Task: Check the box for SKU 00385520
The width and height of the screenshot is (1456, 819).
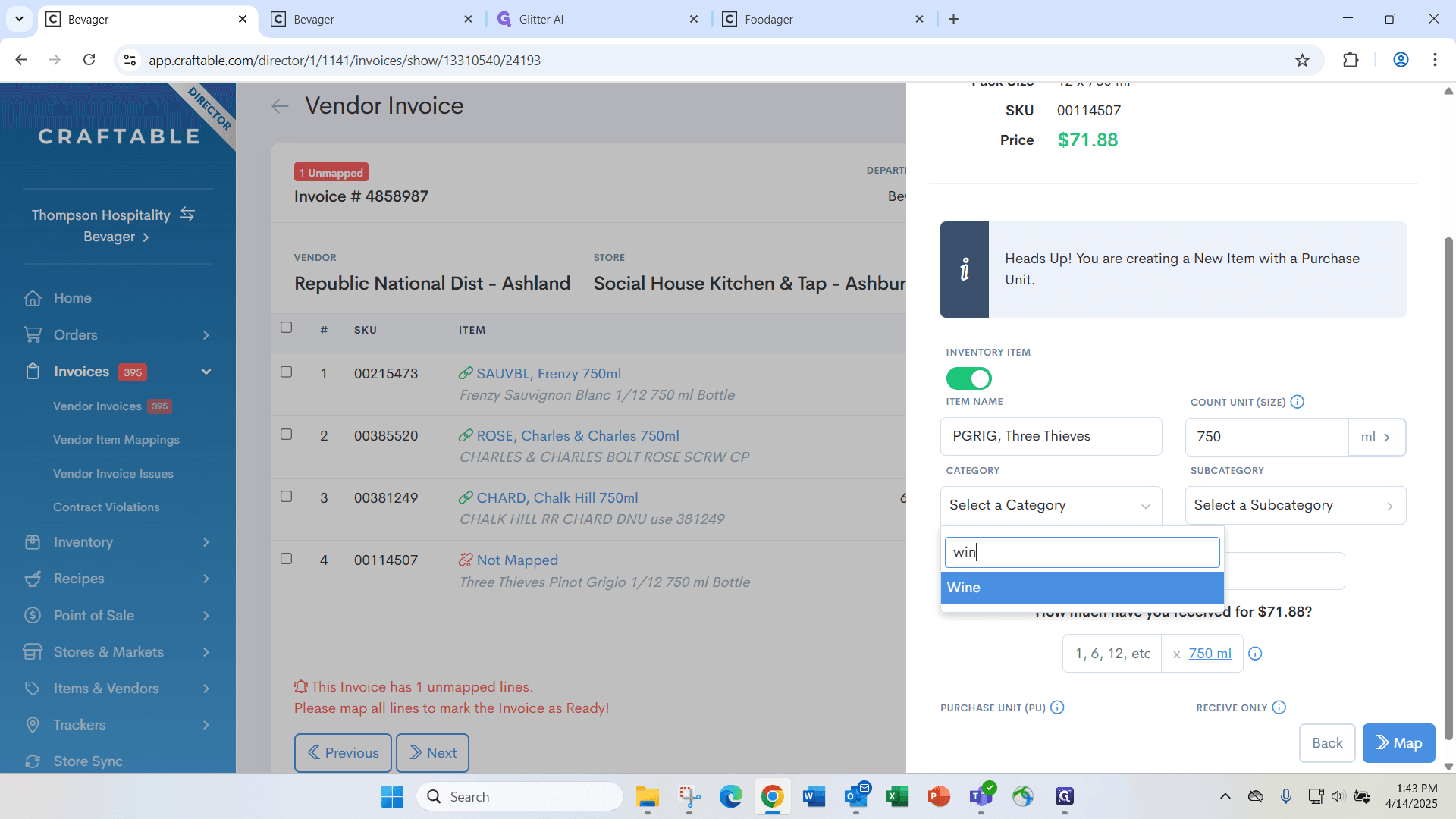Action: click(286, 434)
